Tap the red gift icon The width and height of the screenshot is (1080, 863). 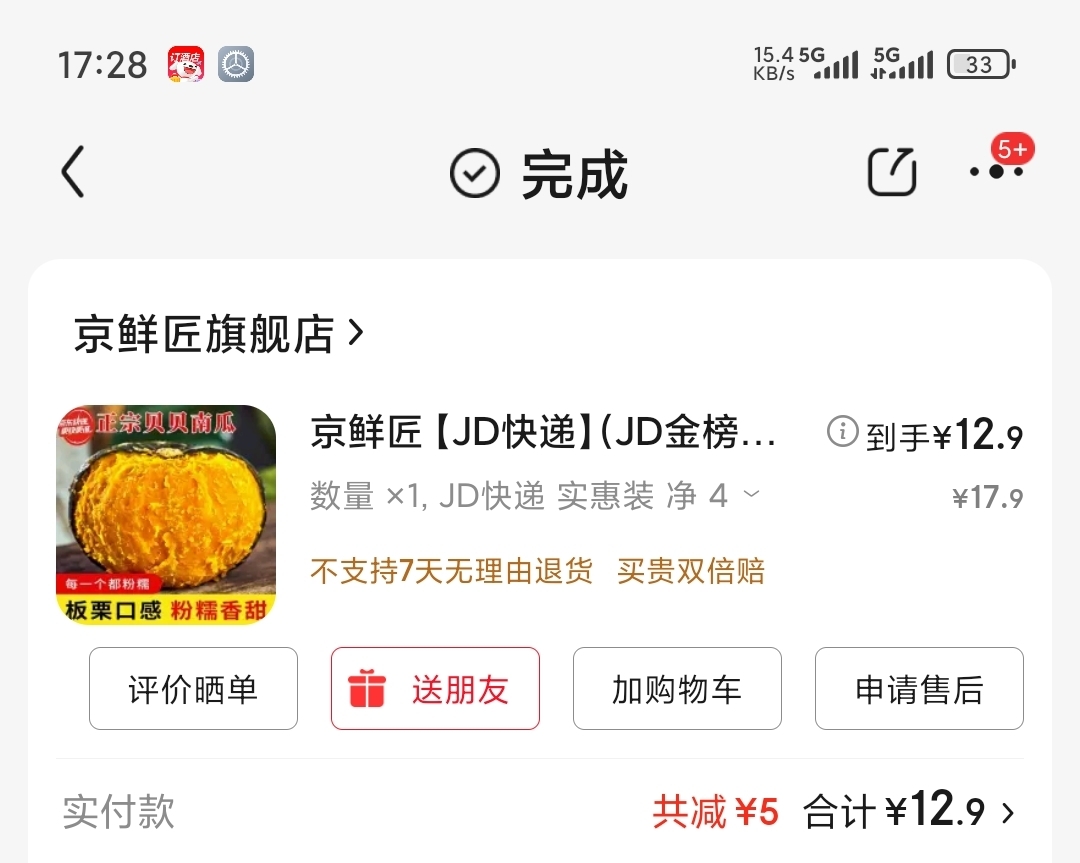pyautogui.click(x=366, y=688)
